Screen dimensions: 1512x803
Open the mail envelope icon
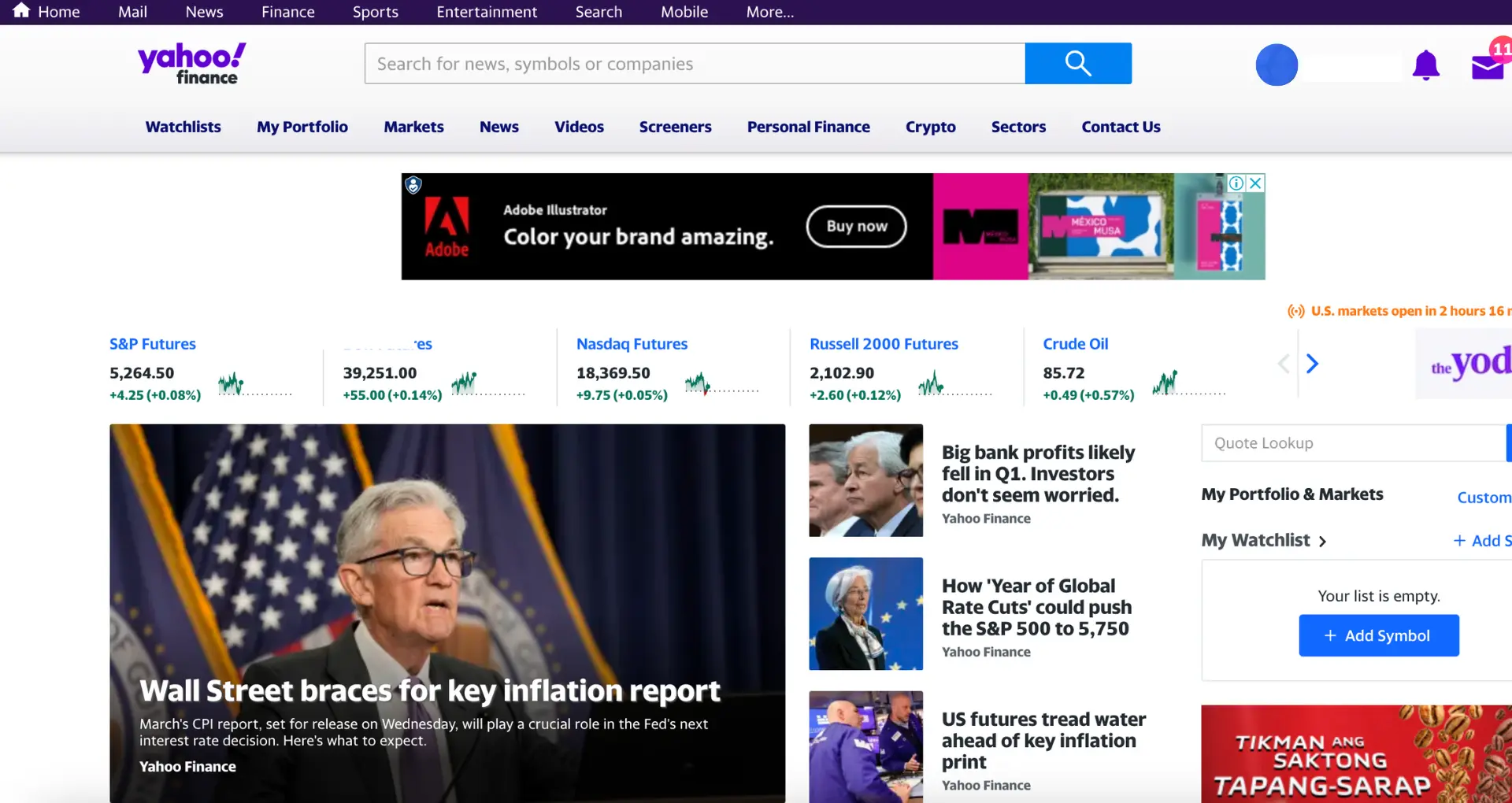(1488, 68)
